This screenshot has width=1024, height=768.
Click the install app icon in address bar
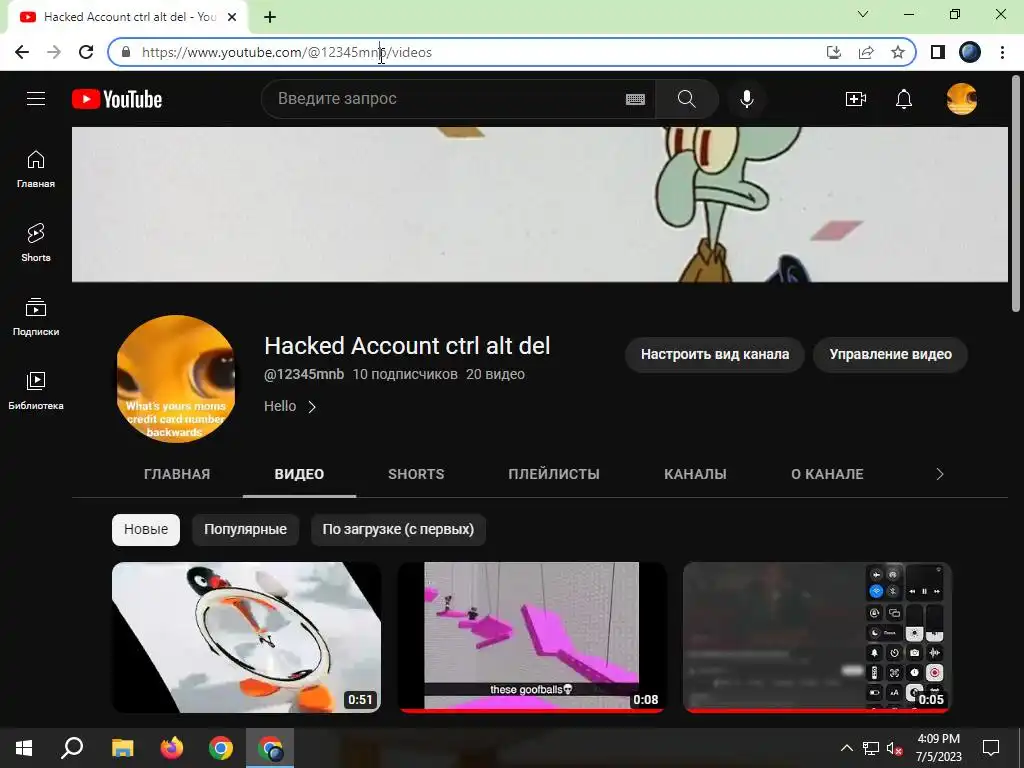point(834,52)
